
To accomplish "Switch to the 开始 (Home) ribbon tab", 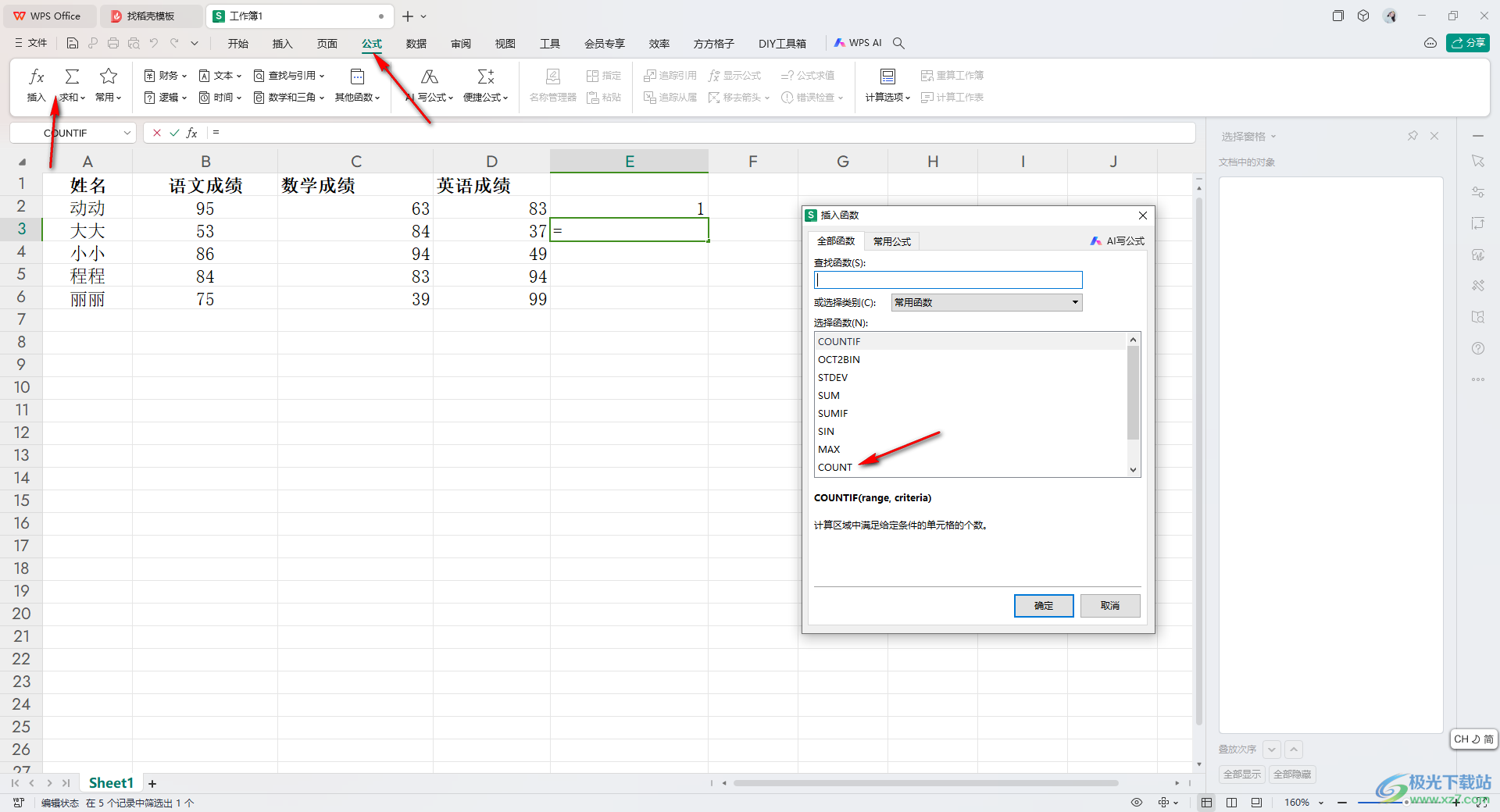I will click(x=238, y=44).
